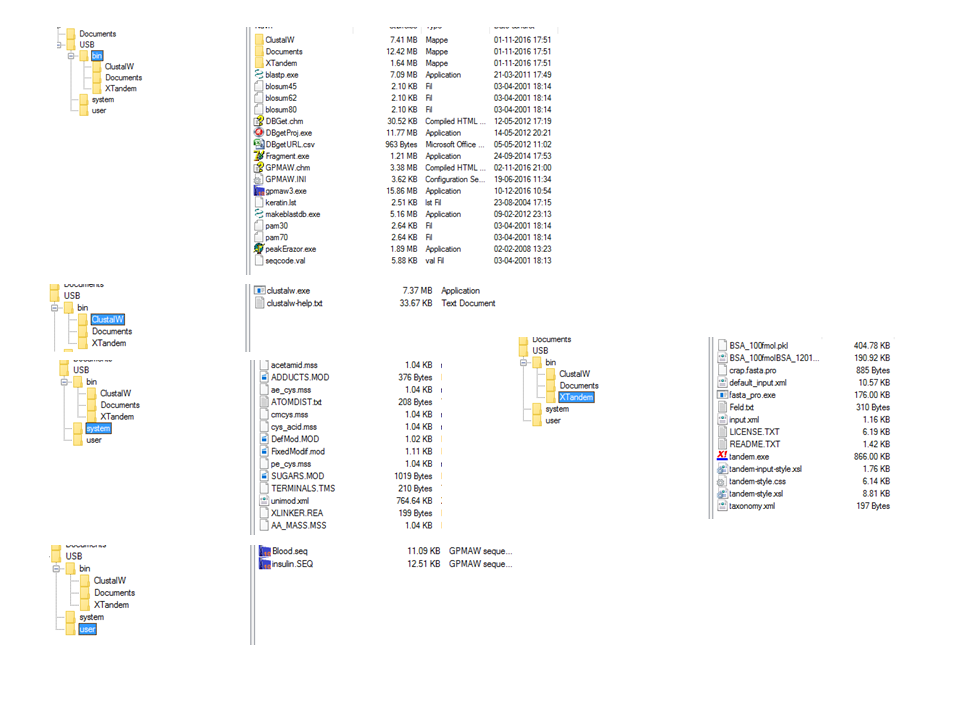Viewport: 960px width, 720px height.
Task: Collapse bin in the tree with bin highlighted
Action: (71, 56)
